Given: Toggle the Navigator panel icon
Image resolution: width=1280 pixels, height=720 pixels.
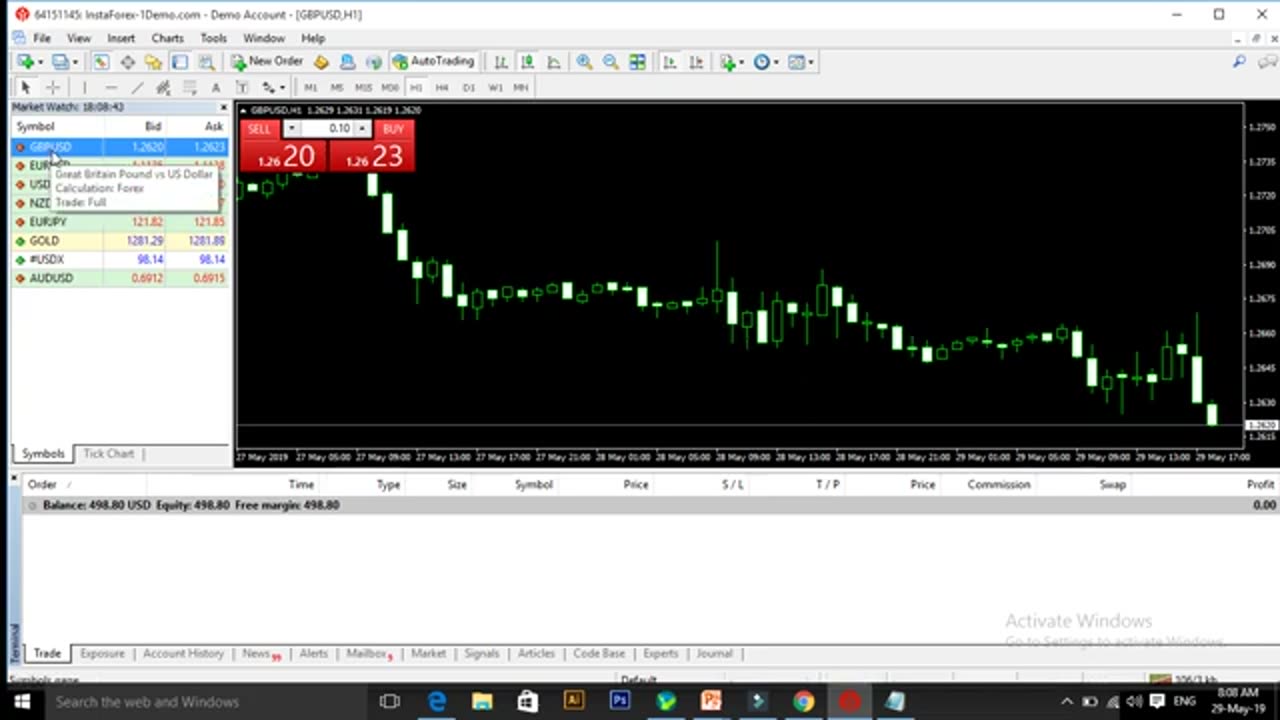Looking at the screenshot, I should click(153, 62).
